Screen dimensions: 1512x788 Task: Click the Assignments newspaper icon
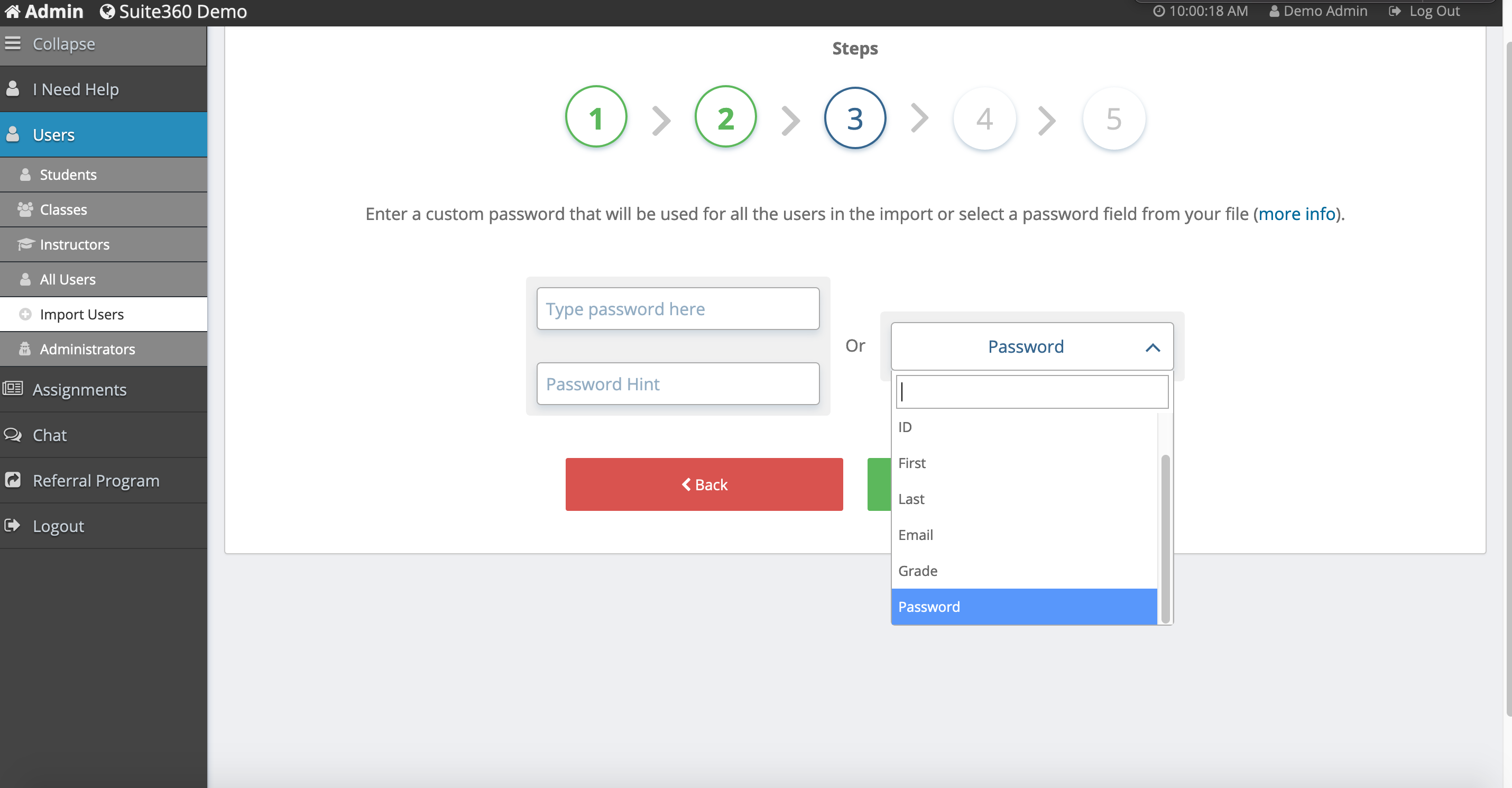(12, 389)
